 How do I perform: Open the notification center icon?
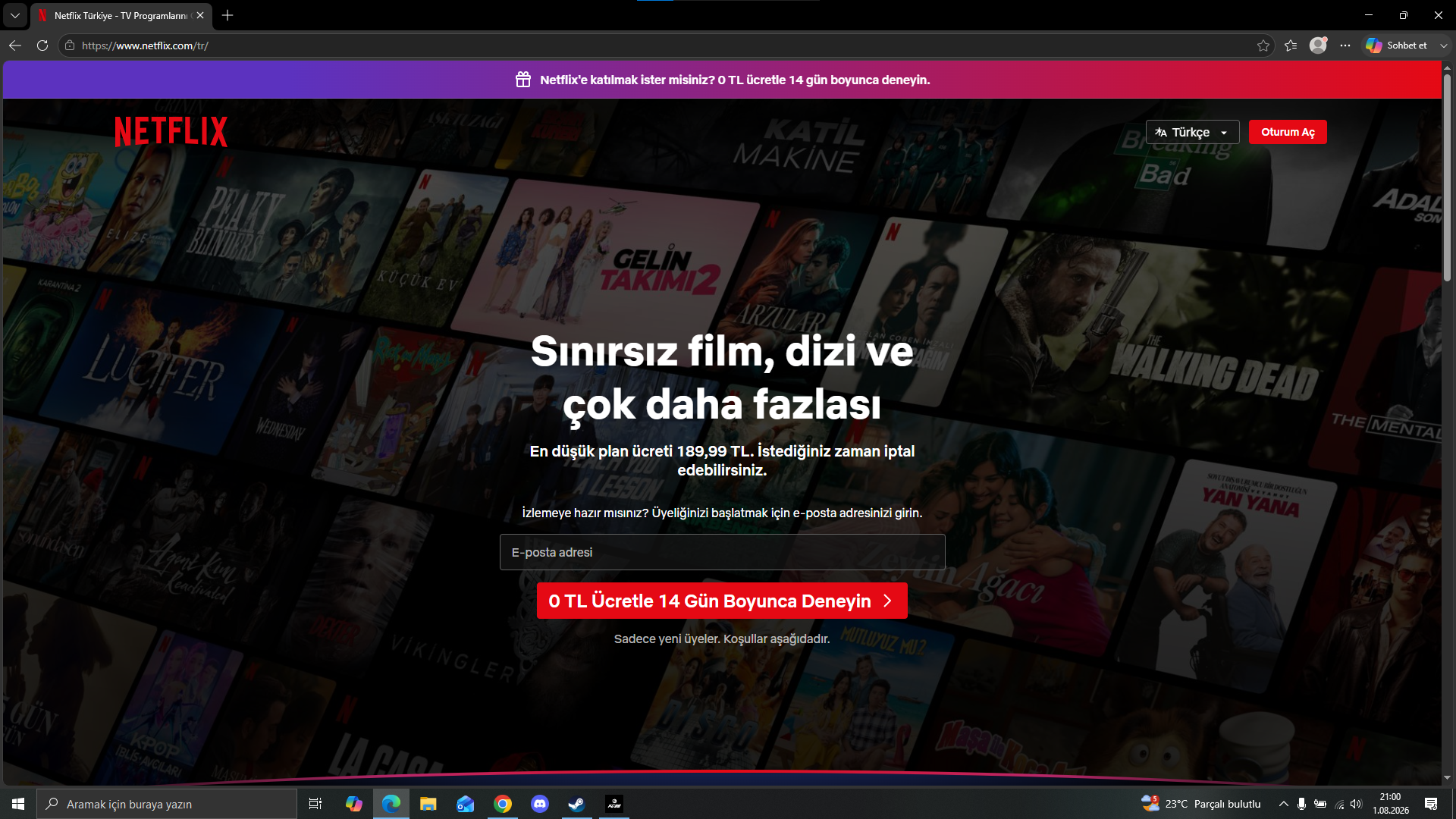(1431, 804)
